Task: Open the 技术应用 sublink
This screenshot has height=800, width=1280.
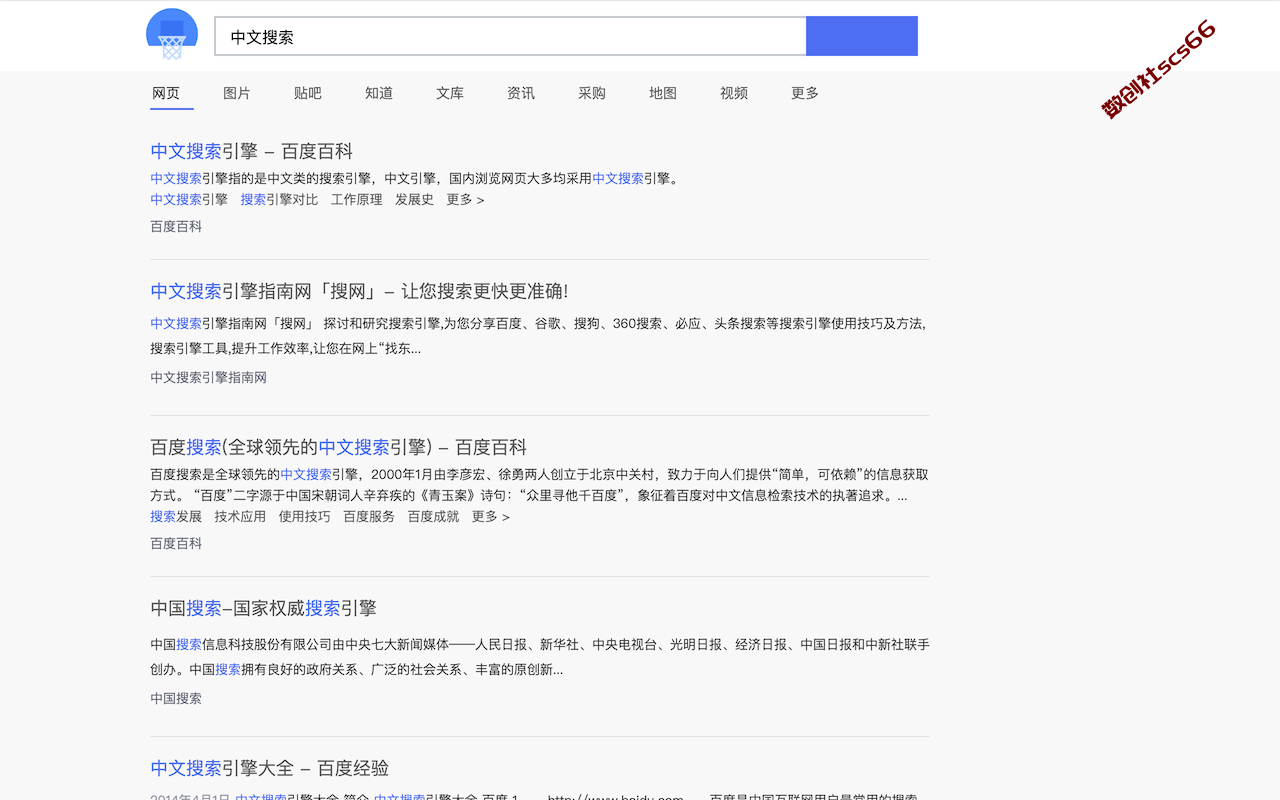Action: coord(240,516)
